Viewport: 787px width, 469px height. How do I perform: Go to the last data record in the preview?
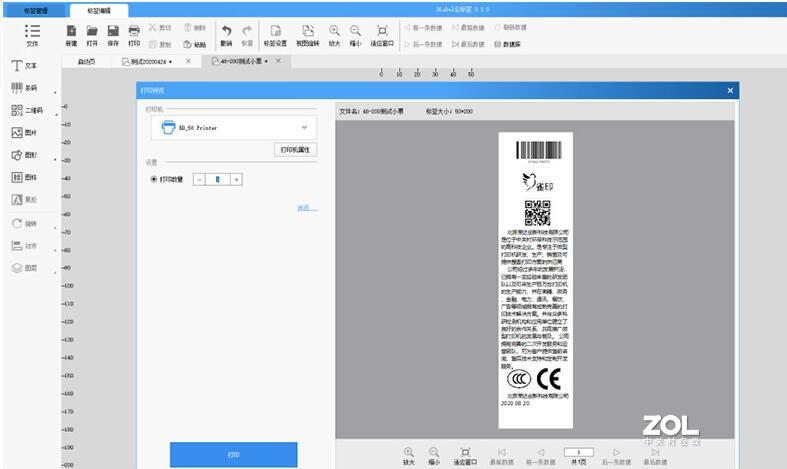pyautogui.click(x=655, y=452)
